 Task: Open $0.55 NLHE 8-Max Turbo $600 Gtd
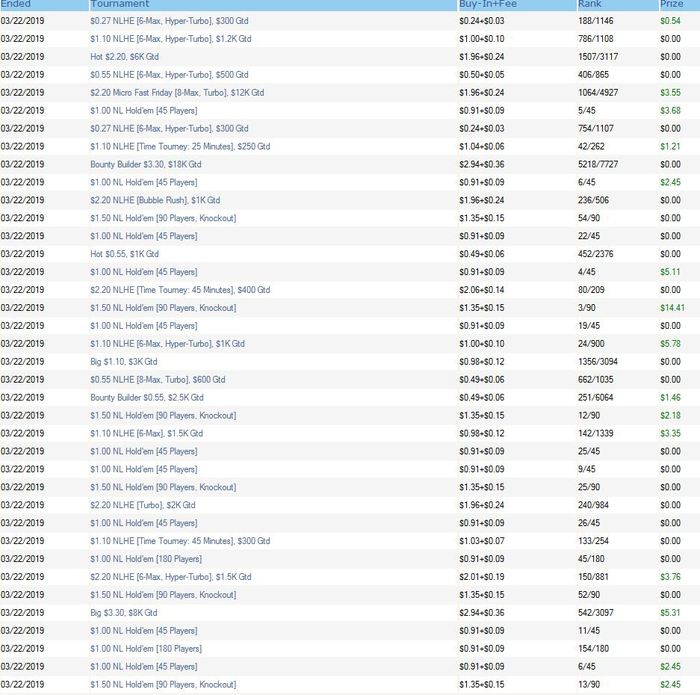click(158, 379)
